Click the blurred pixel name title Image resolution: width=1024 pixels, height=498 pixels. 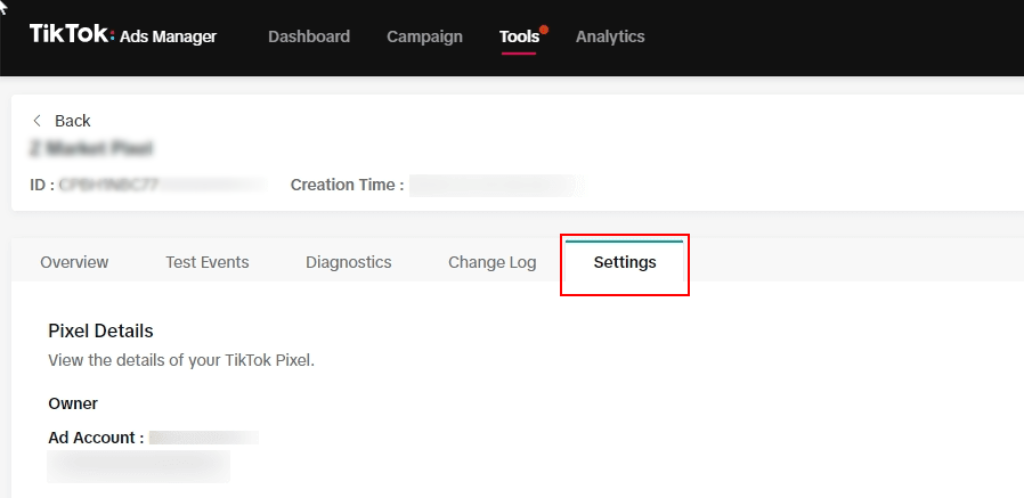91,149
